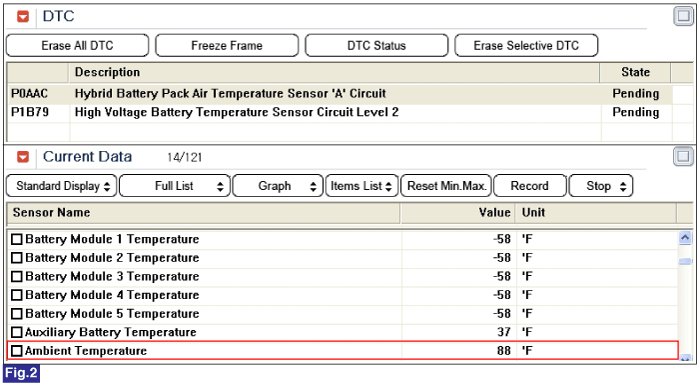
Task: Open the Standard Display dropdown
Action: pos(62,186)
